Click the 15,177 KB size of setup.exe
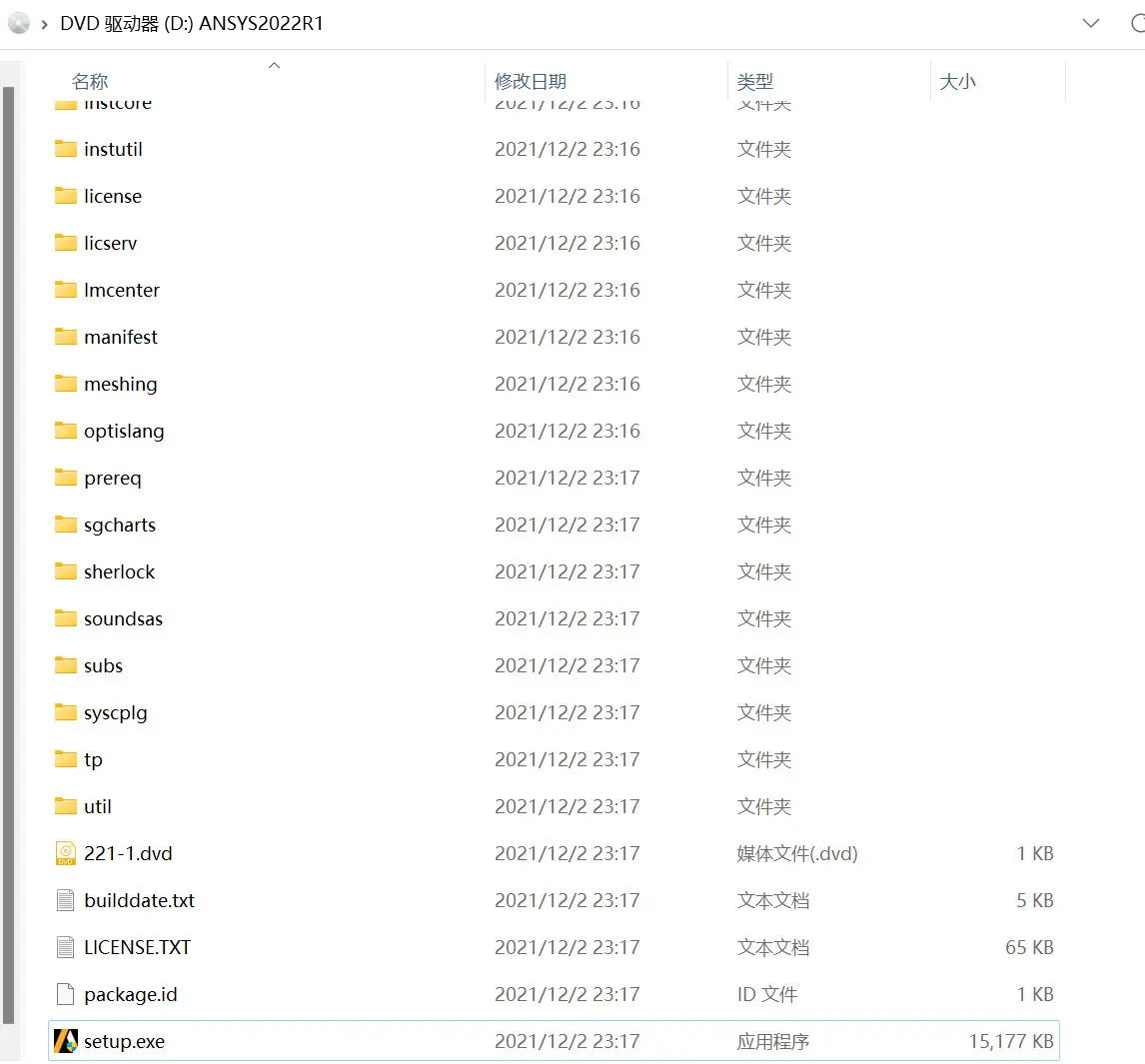Viewport: 1145px width, 1064px height. (1011, 1041)
